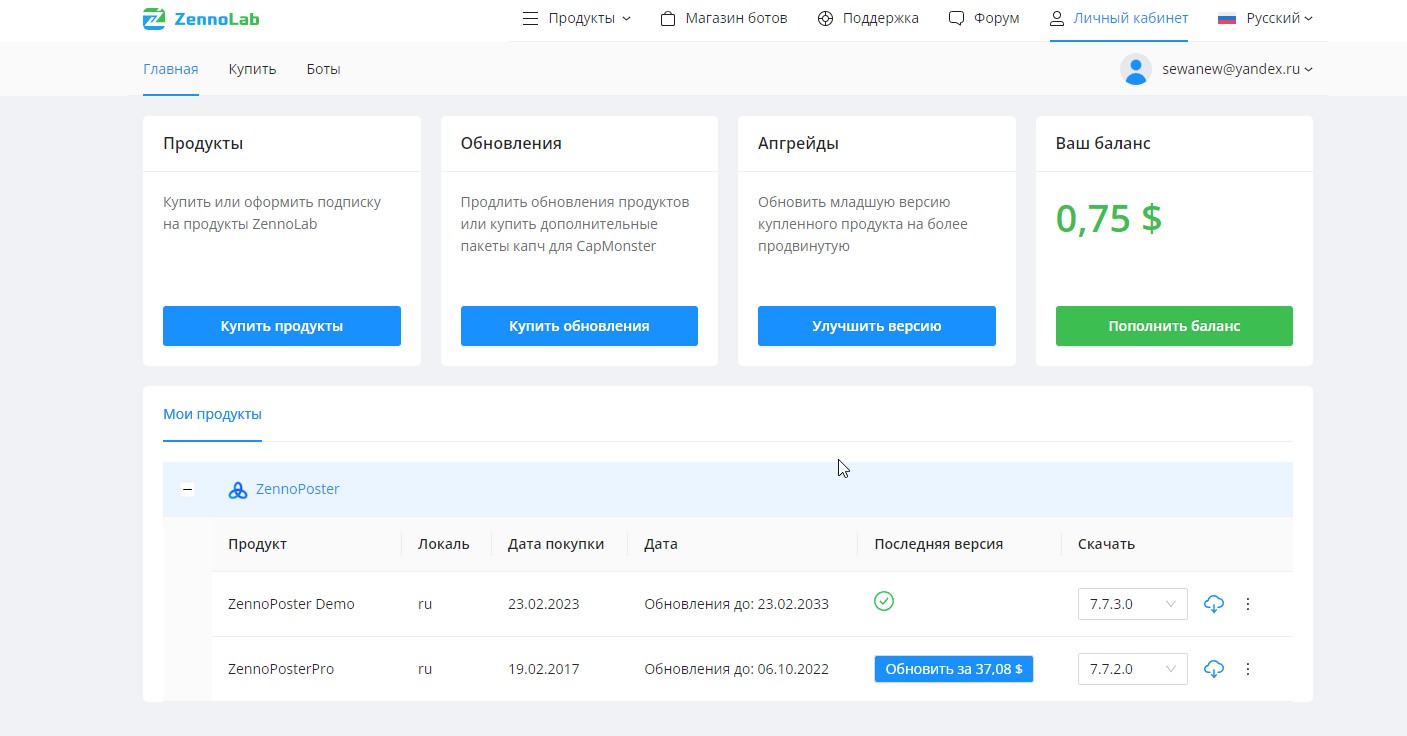This screenshot has width=1407, height=736.
Task: Open version dropdown showing 7.7.2.0
Action: click(1132, 669)
